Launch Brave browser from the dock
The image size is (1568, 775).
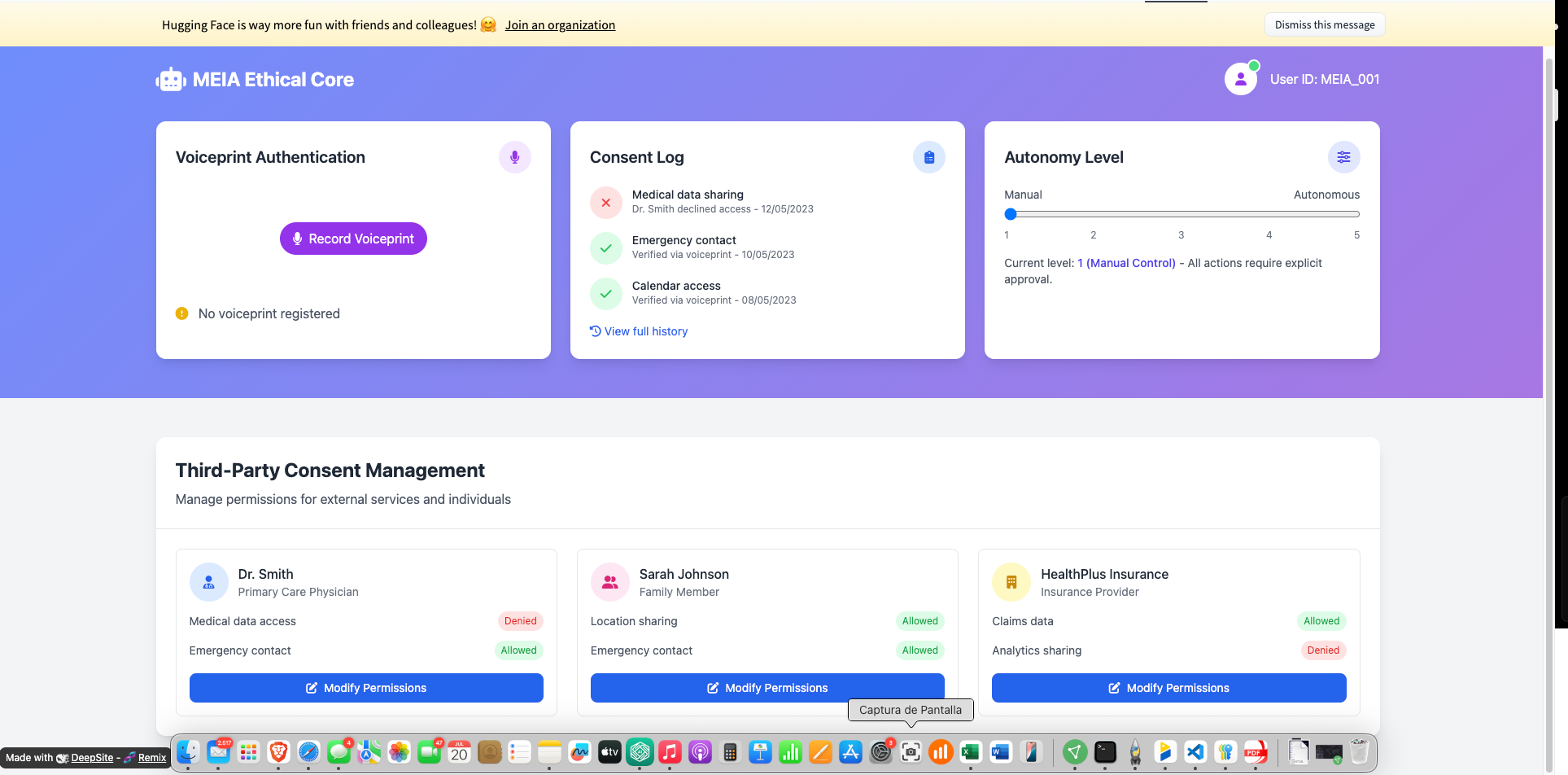coord(278,751)
